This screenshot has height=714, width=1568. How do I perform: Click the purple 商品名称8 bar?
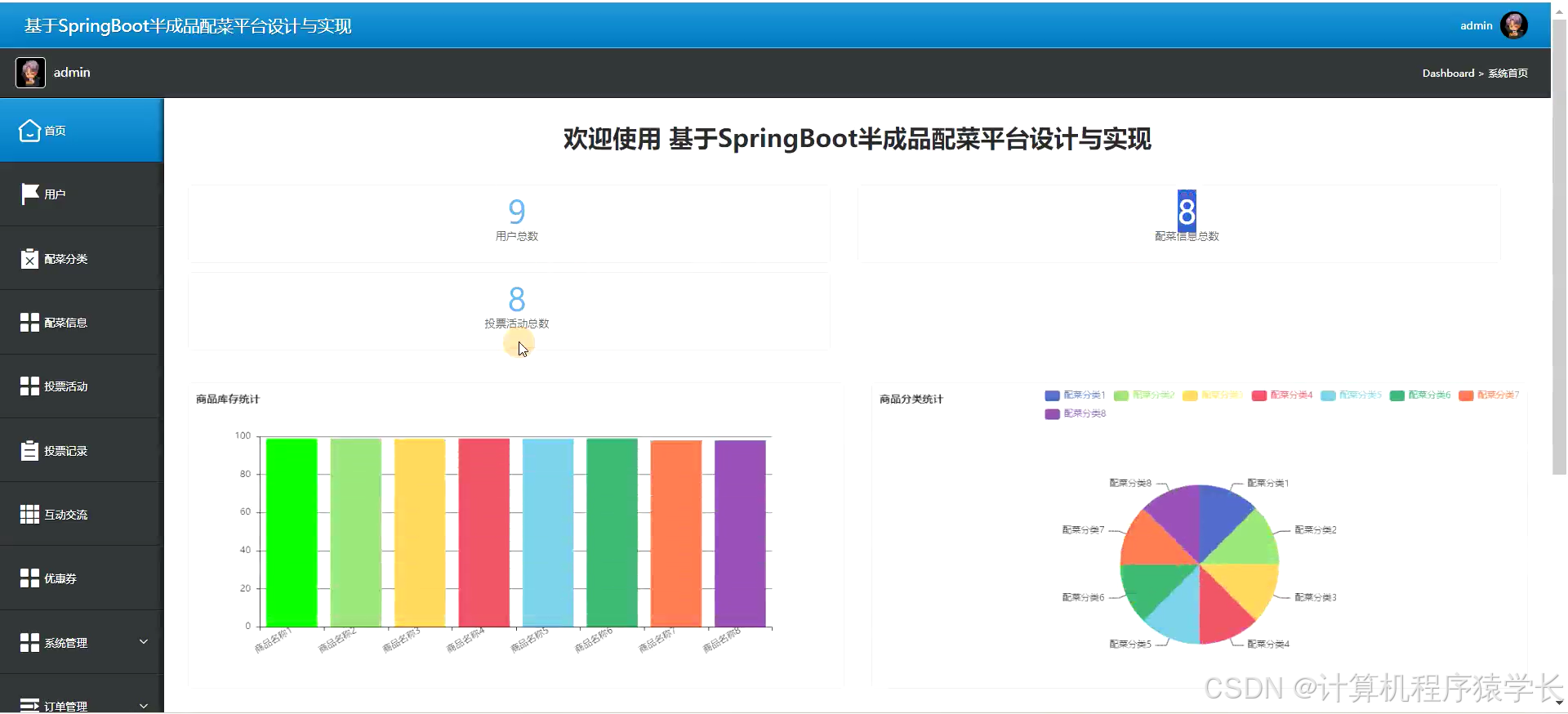tap(740, 533)
